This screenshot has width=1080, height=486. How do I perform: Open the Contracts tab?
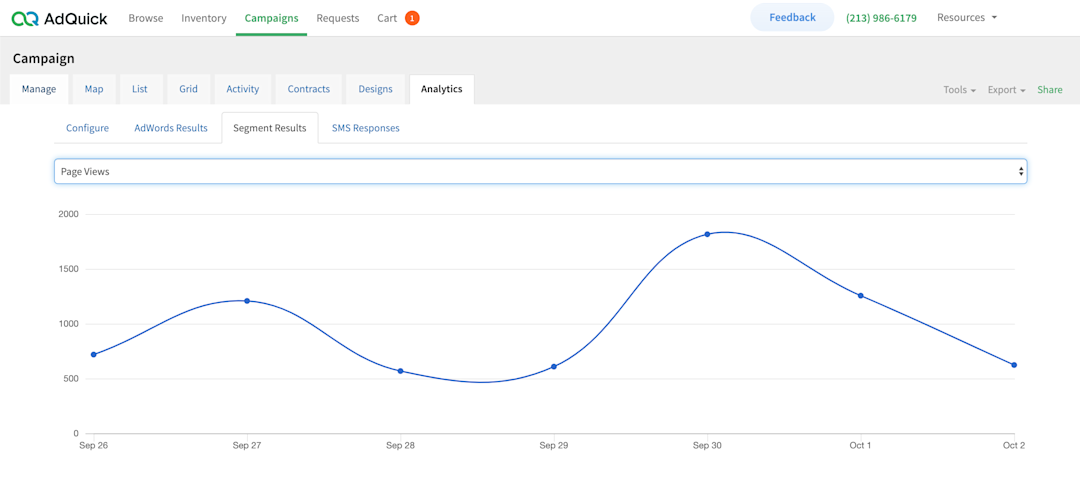(308, 89)
